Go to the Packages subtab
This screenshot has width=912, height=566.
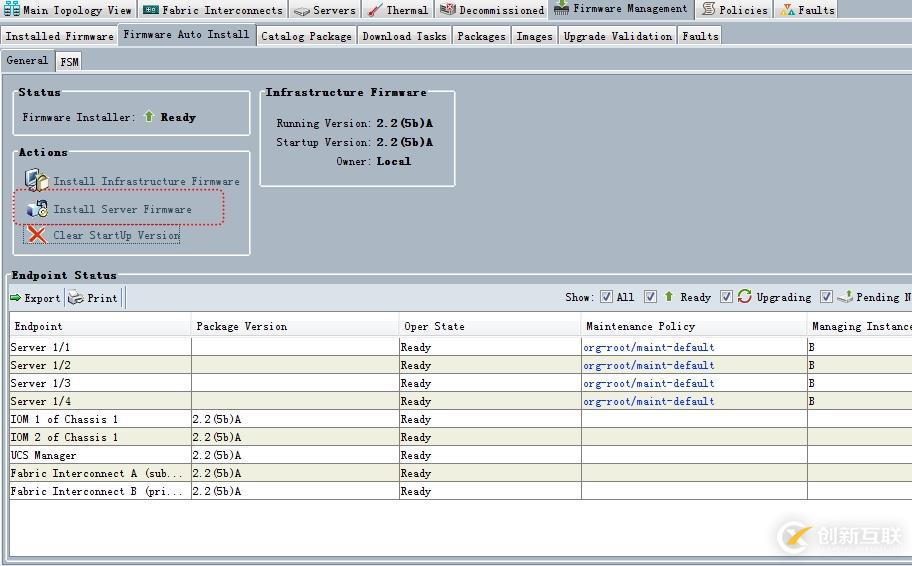coord(481,36)
